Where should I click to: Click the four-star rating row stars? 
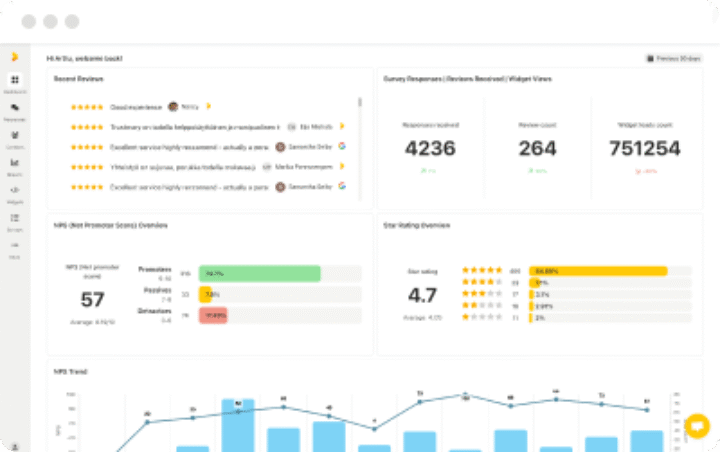[x=482, y=282]
